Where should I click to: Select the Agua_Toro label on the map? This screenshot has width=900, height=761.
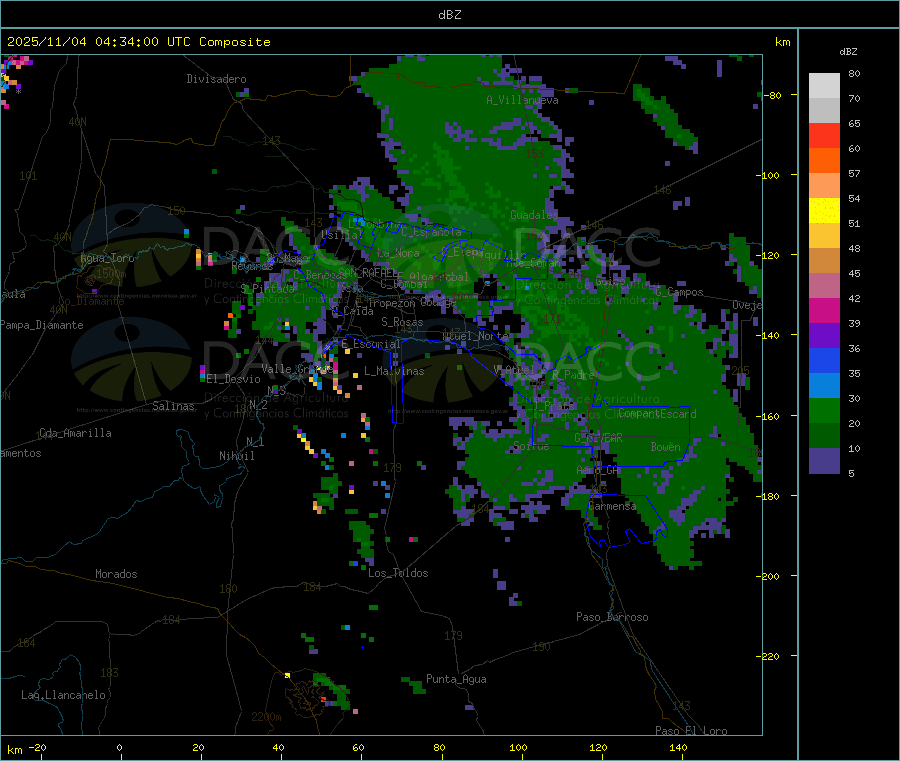coord(107,258)
